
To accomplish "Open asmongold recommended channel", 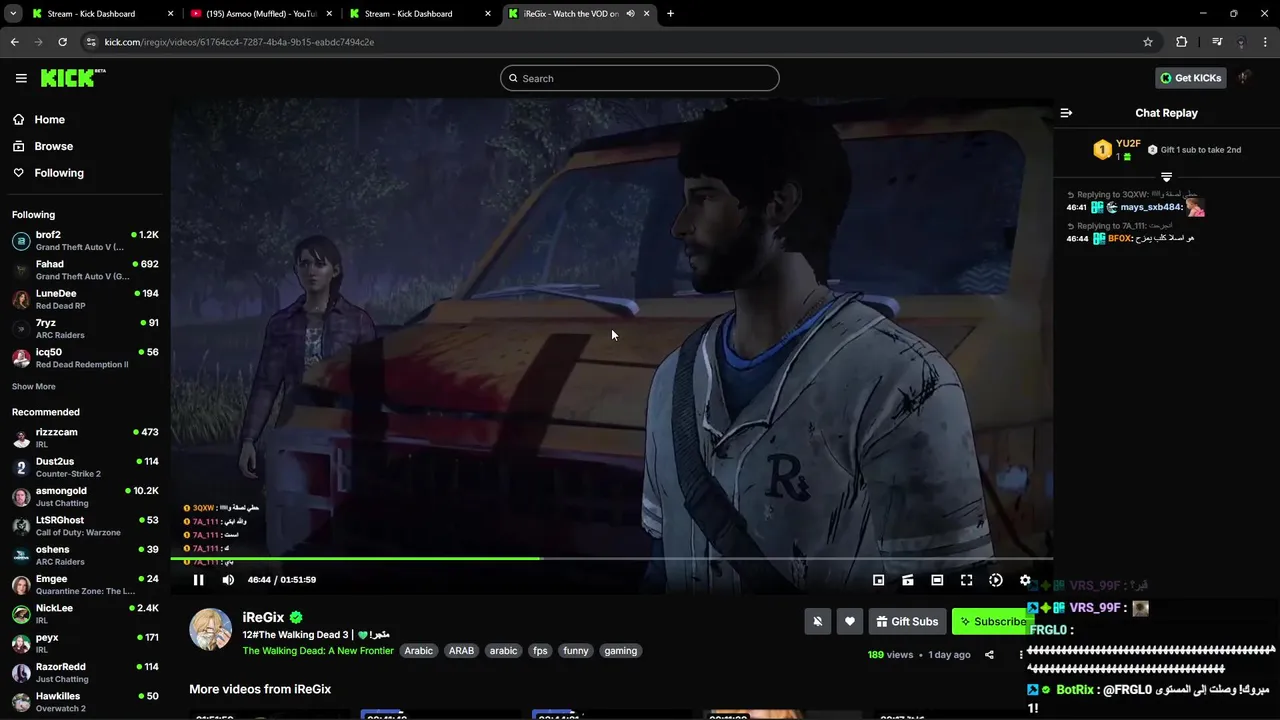I will (x=85, y=497).
